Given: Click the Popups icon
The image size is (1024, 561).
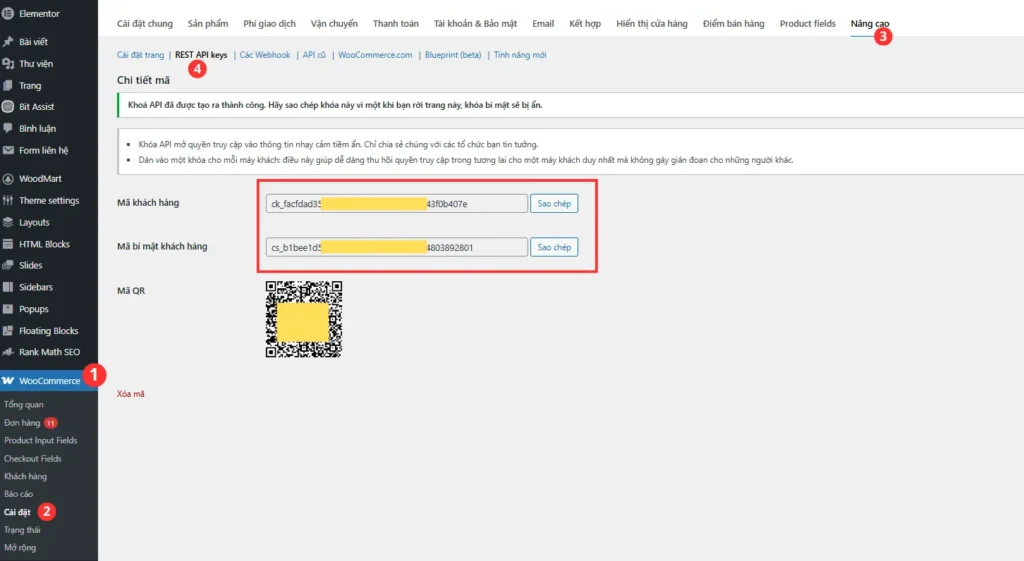Looking at the screenshot, I should tap(8, 309).
